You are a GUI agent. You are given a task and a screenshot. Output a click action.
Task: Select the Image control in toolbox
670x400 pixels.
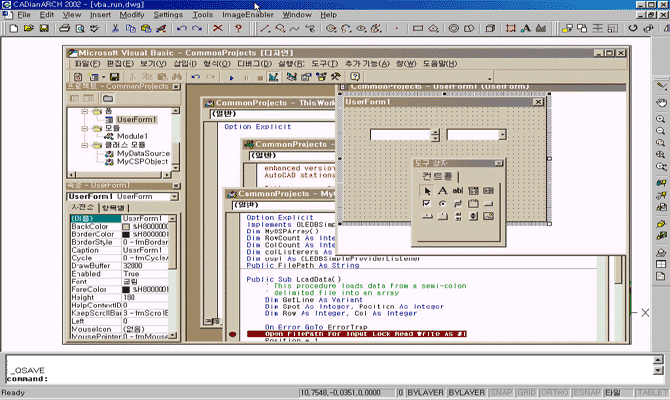coord(488,216)
